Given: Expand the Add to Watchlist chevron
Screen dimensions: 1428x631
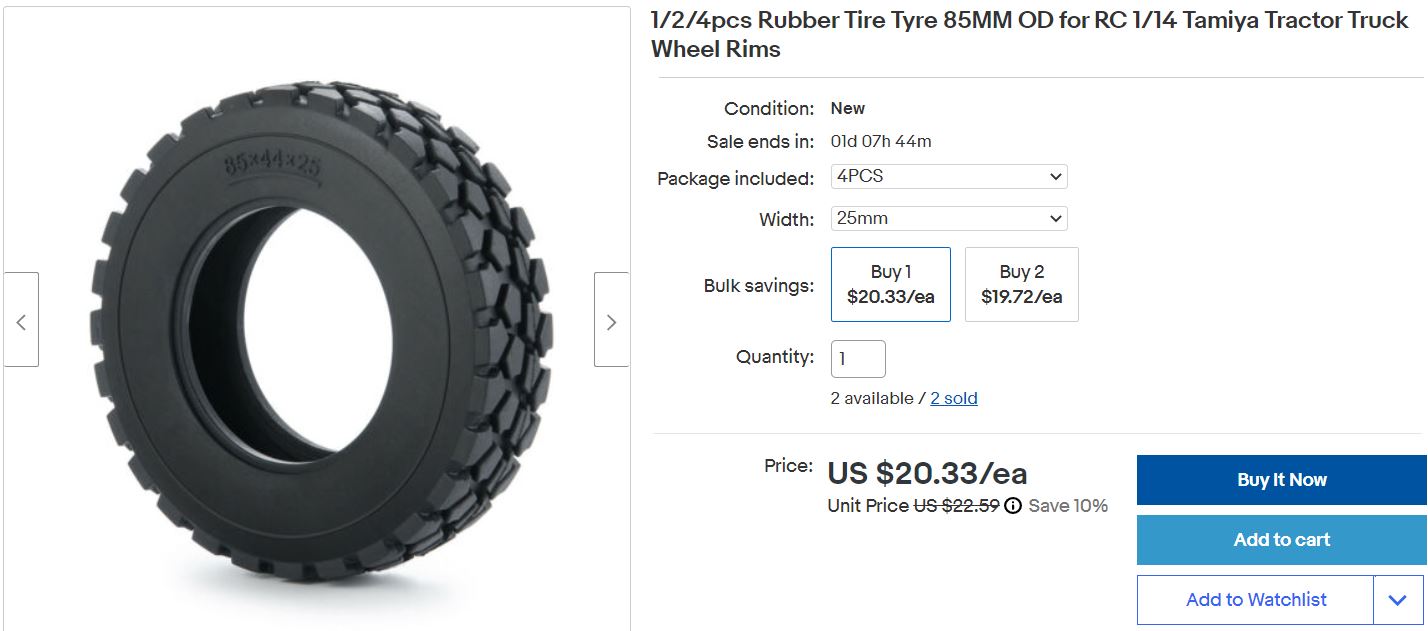Looking at the screenshot, I should coord(1398,600).
